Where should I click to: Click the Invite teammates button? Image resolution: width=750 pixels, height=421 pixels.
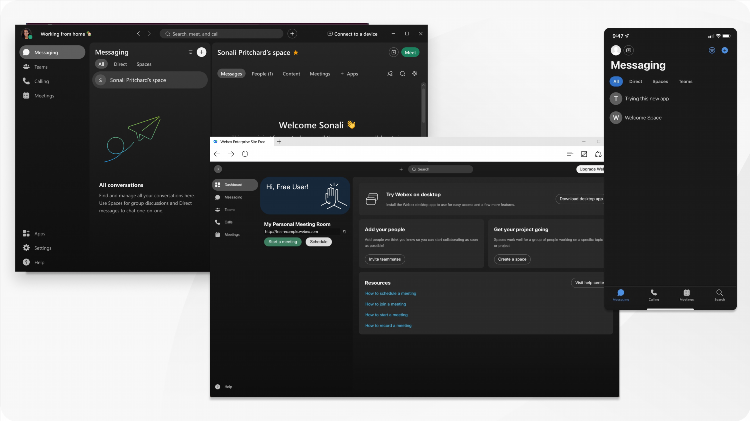coord(385,259)
